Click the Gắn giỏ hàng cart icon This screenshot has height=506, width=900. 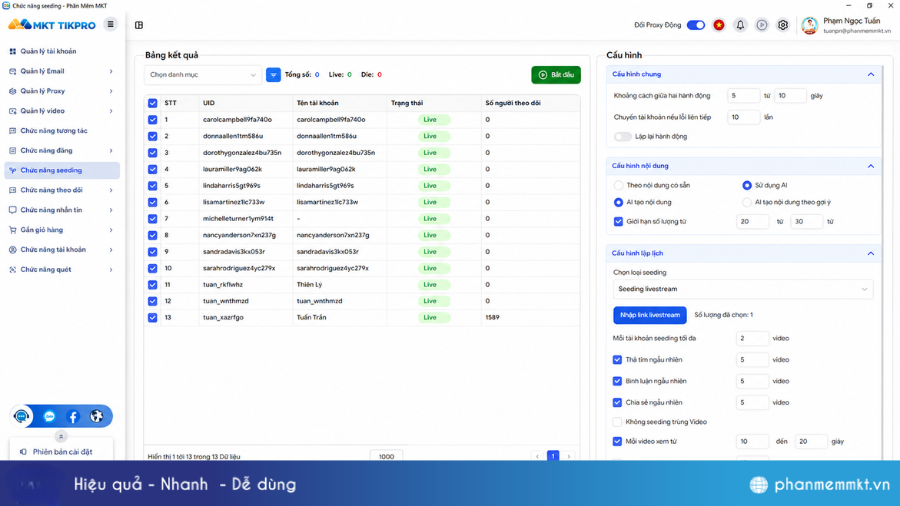(x=13, y=230)
